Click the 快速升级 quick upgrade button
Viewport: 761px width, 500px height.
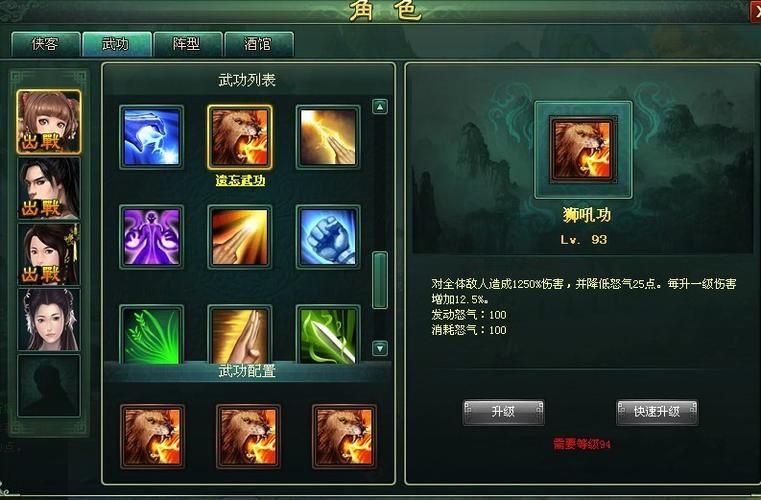657,412
